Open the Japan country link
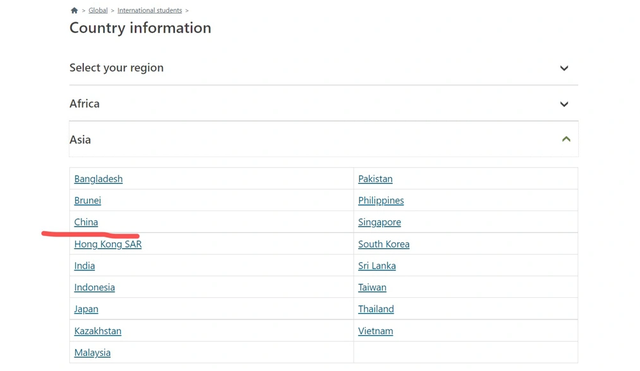The width and height of the screenshot is (640, 371). (x=86, y=309)
